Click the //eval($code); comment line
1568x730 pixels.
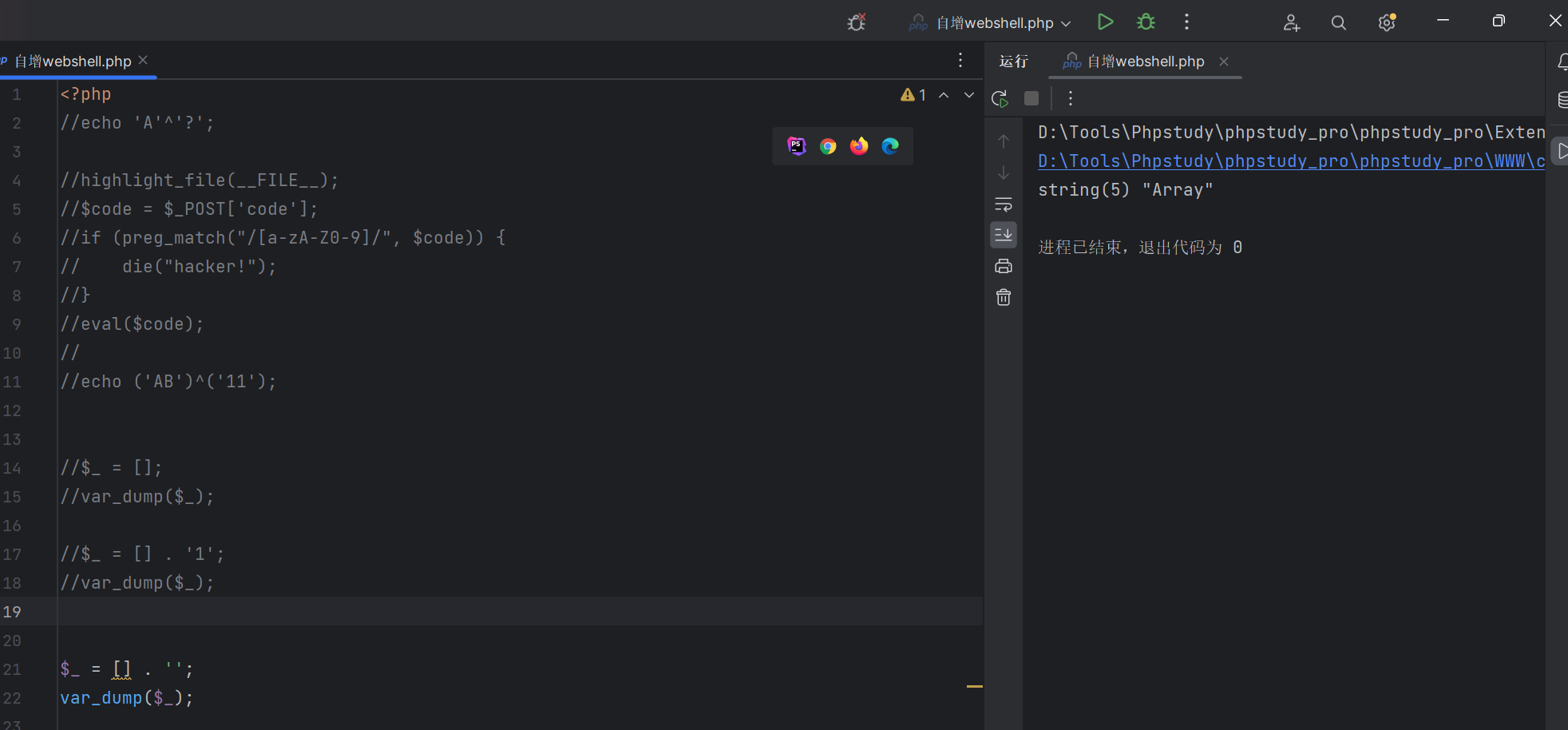coord(132,323)
